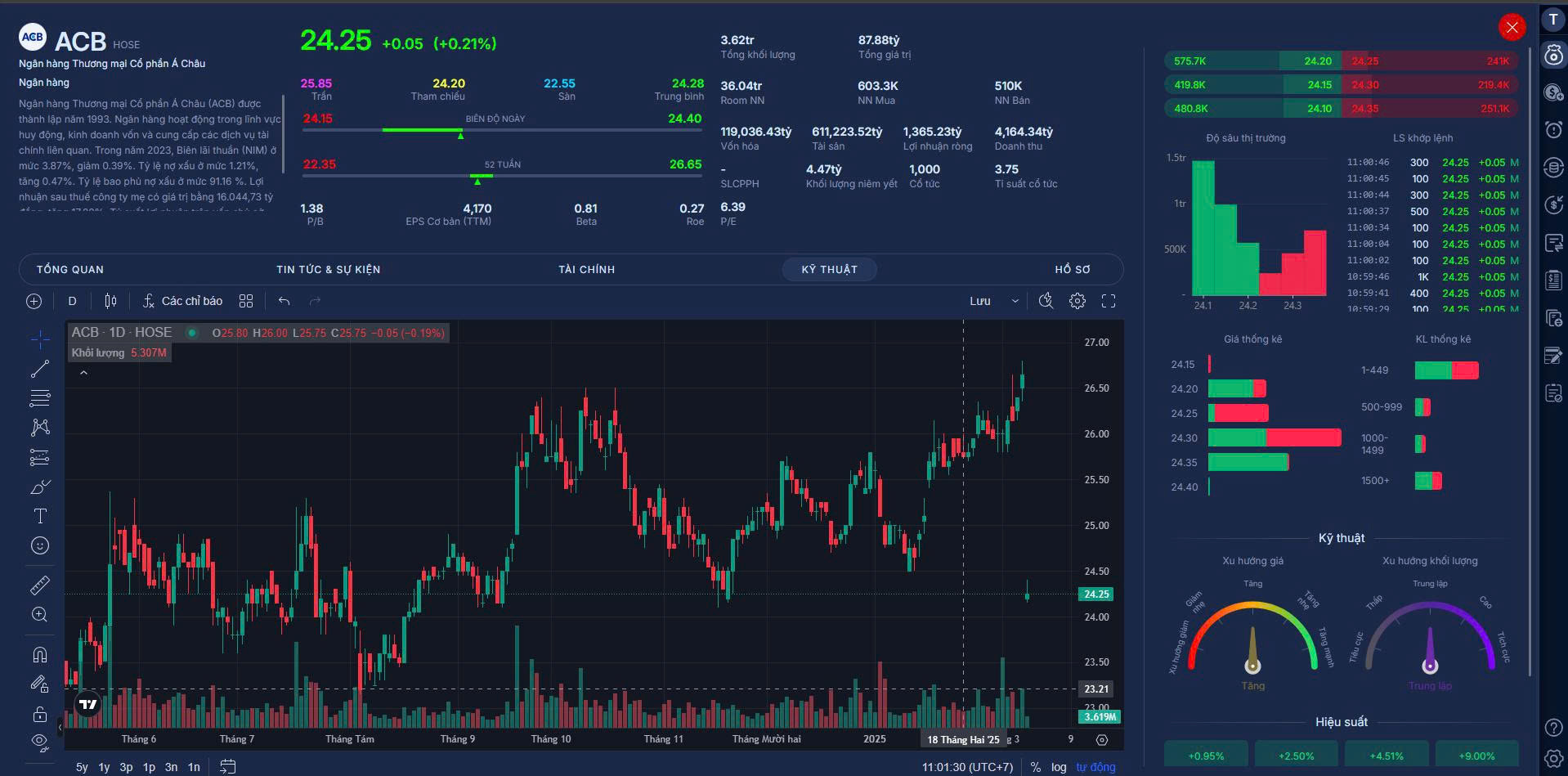Viewport: 1568px width, 776px height.
Task: Select the measure ruler tool
Action: tap(39, 585)
